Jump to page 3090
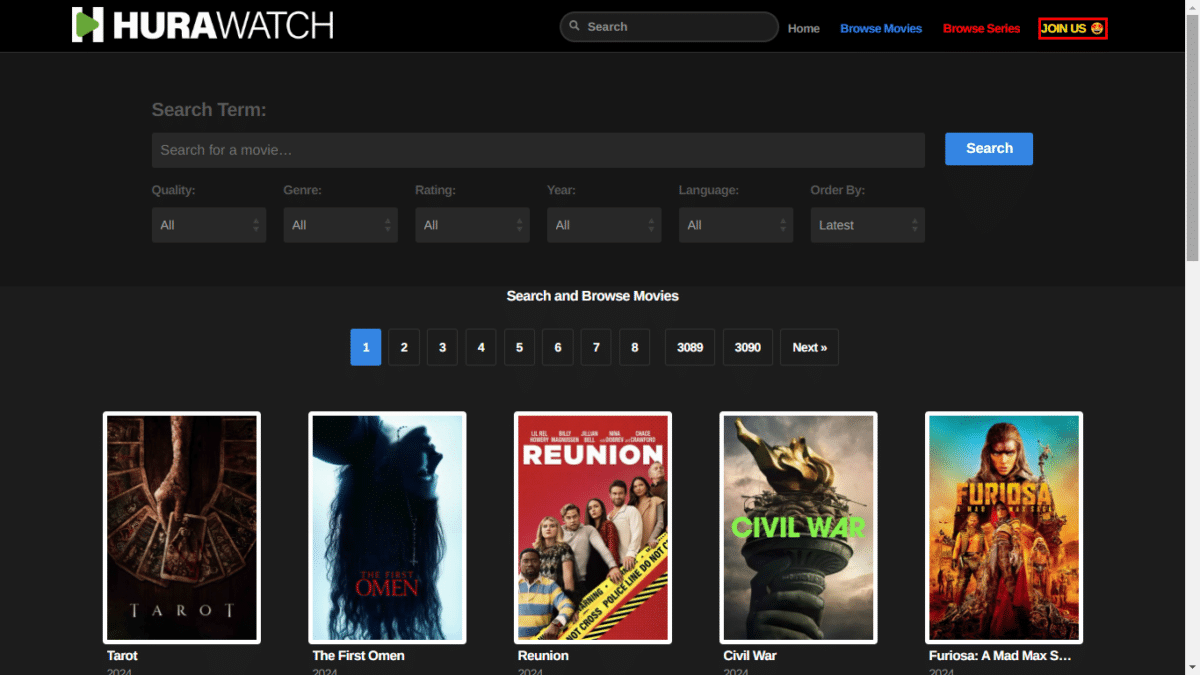This screenshot has width=1200, height=675. pos(747,347)
